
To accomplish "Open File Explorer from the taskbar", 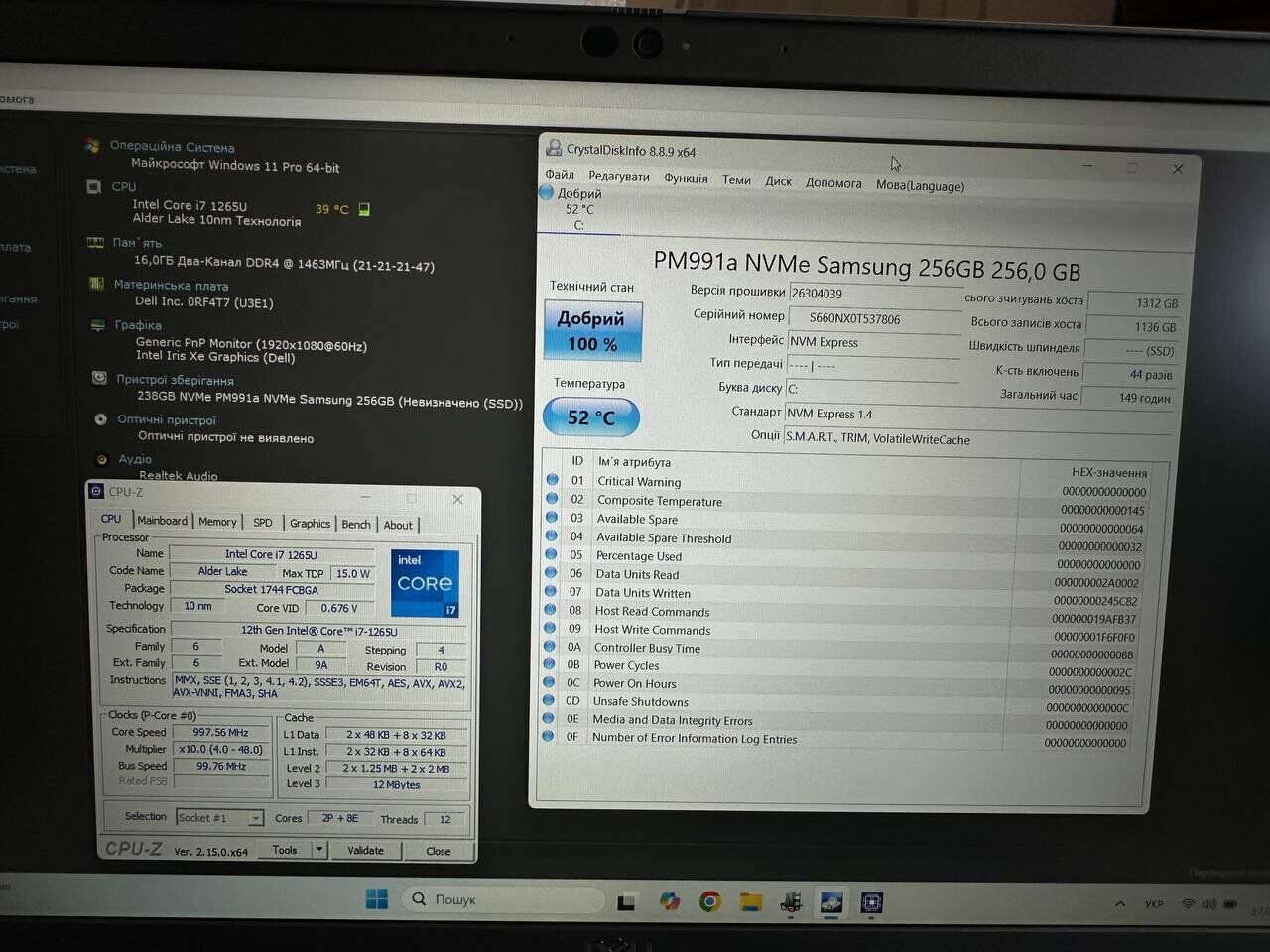I will click(x=751, y=901).
